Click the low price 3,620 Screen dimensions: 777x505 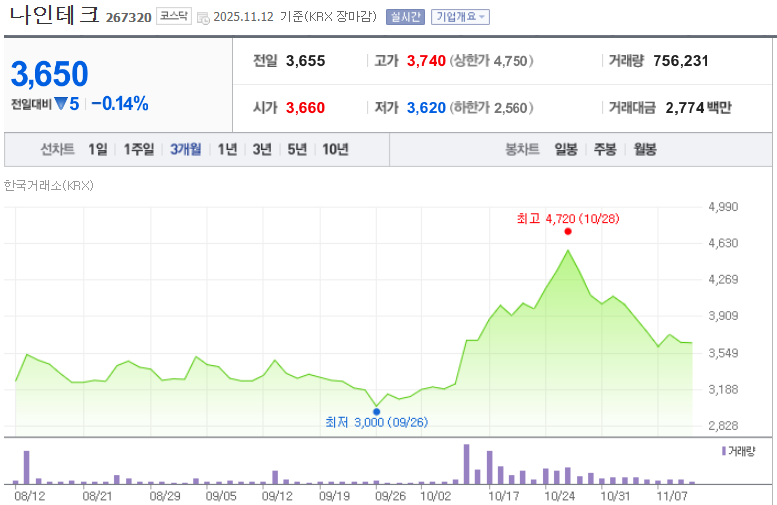tap(426, 108)
